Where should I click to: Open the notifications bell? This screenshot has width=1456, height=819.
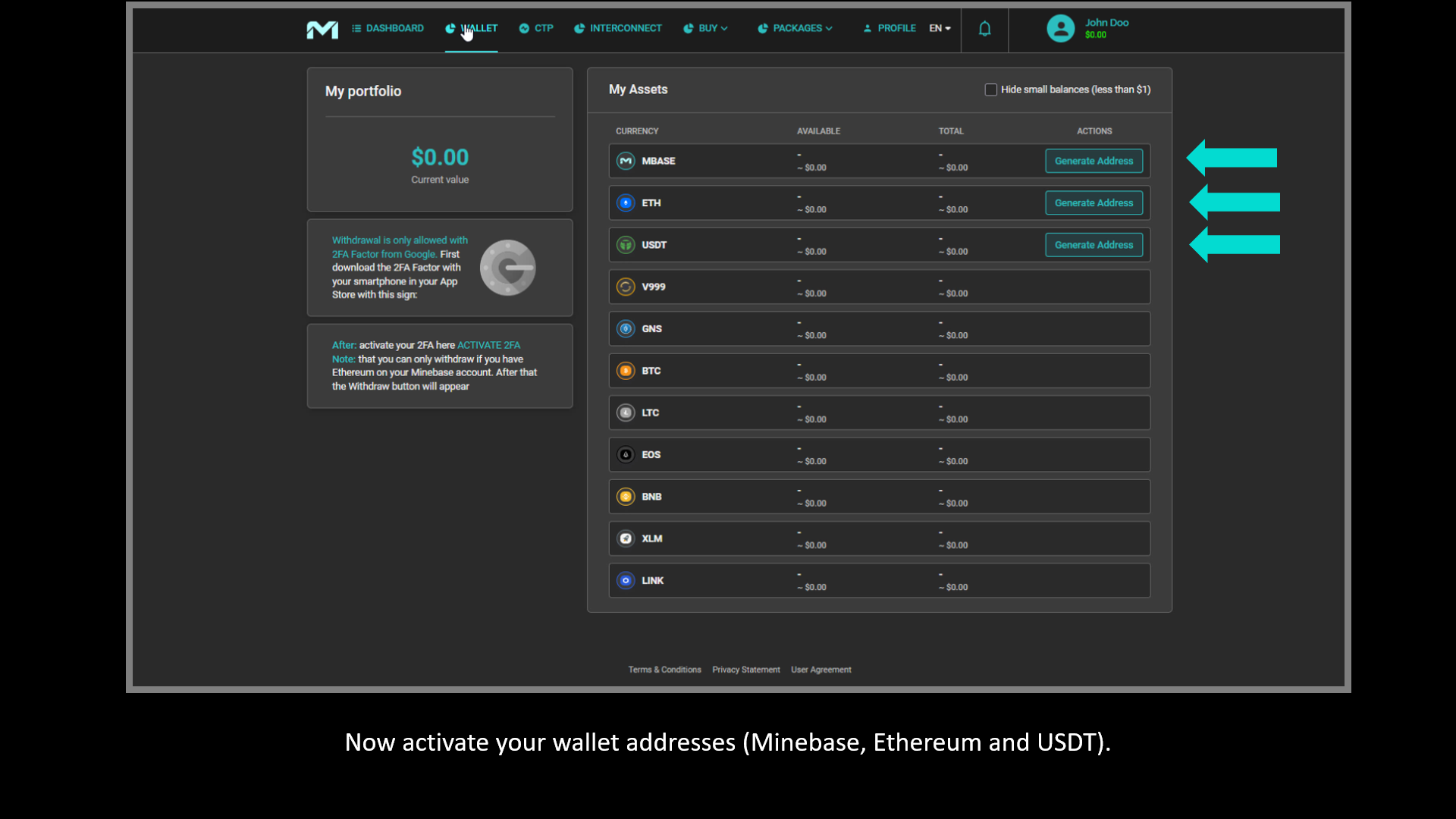coord(984,29)
